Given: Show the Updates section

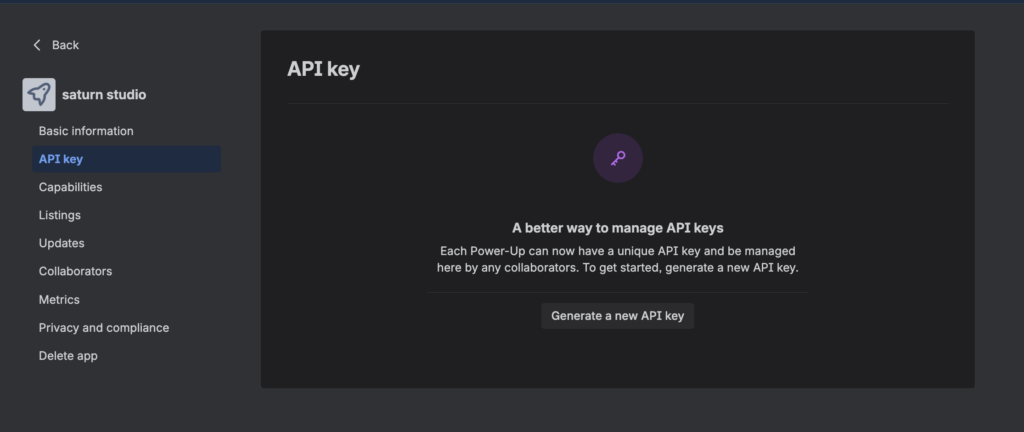Looking at the screenshot, I should (61, 243).
